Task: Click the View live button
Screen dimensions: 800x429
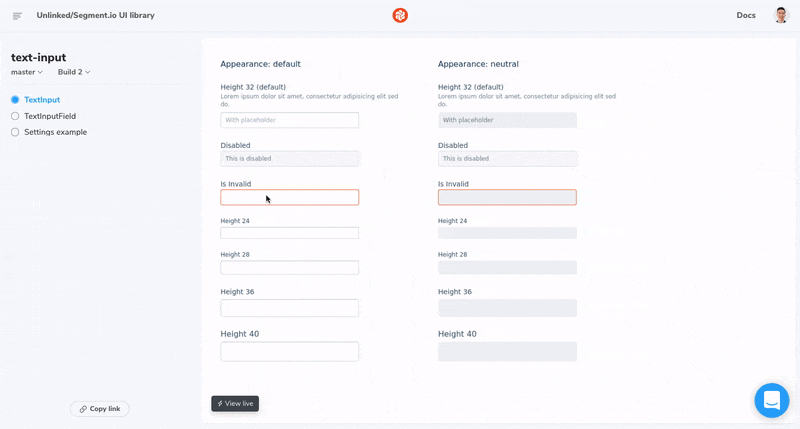Action: [235, 403]
